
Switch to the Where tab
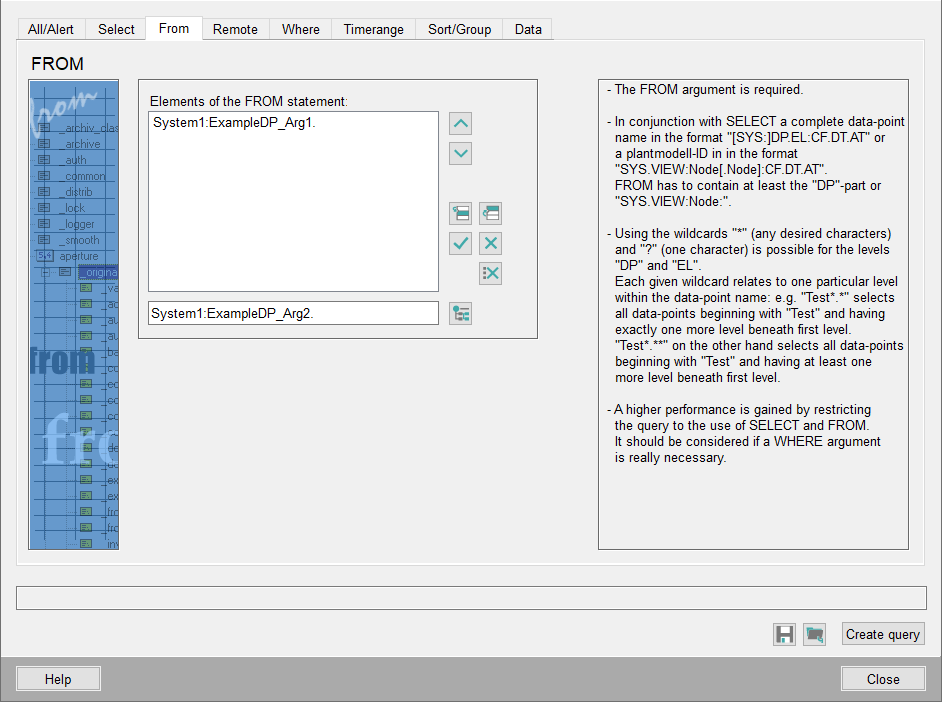(300, 29)
